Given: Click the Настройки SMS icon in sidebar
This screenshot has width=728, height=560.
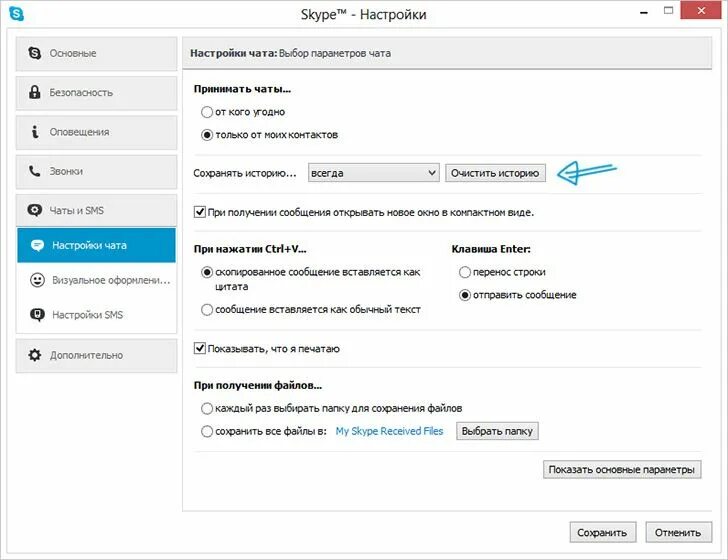Looking at the screenshot, I should 38,315.
